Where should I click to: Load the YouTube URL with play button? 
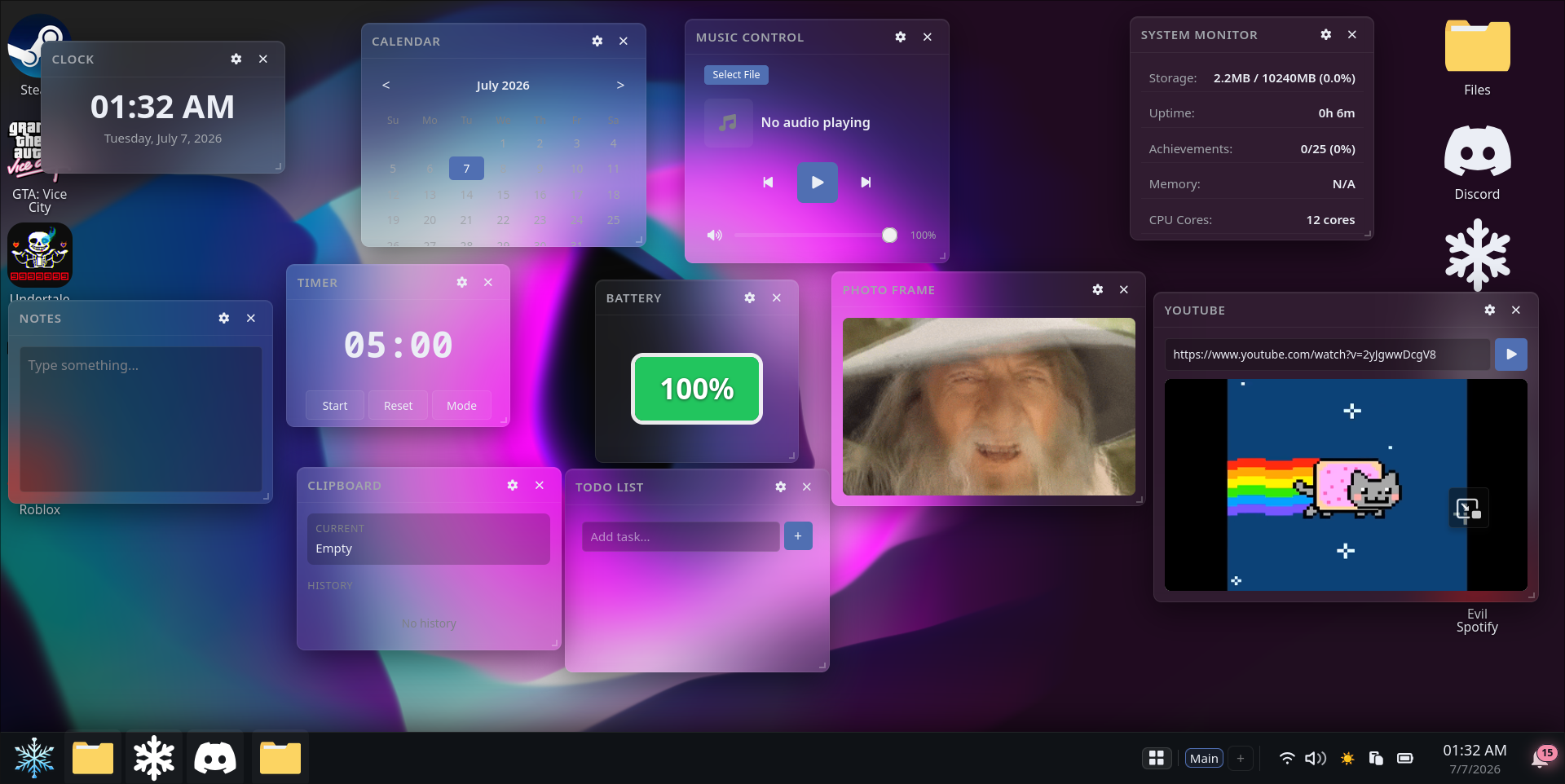pyautogui.click(x=1511, y=355)
